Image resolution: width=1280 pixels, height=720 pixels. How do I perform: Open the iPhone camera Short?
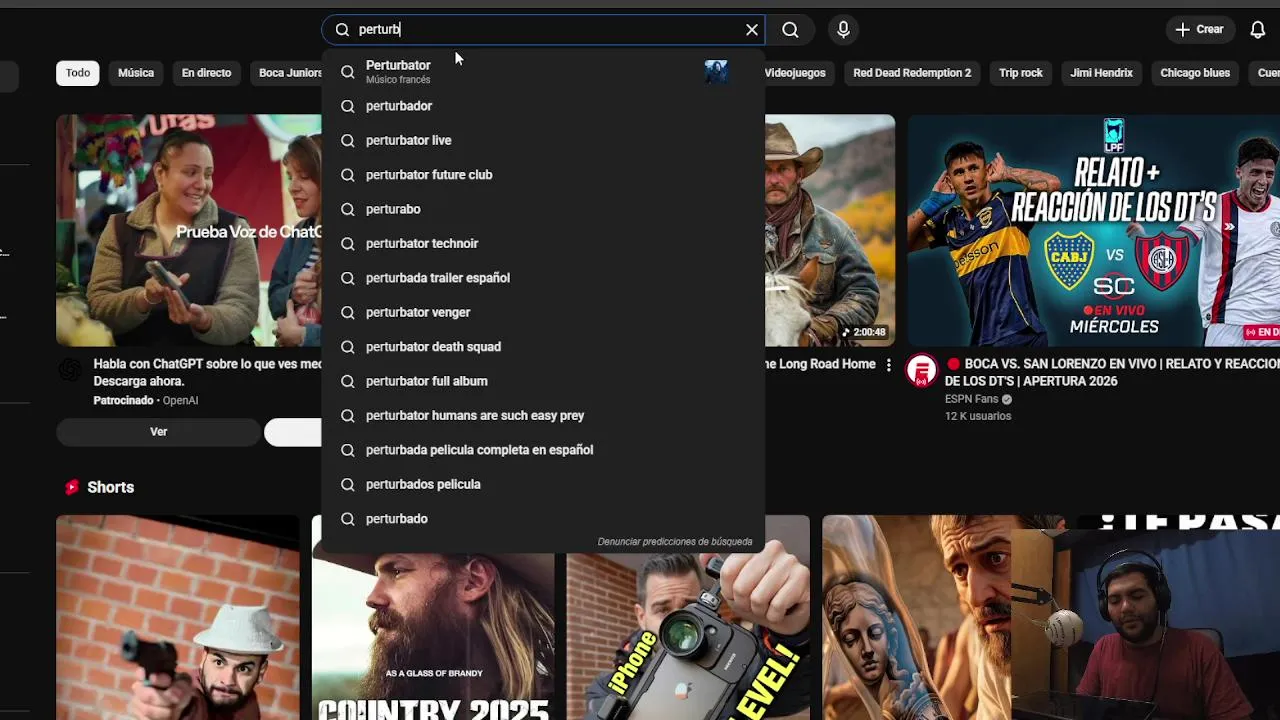[x=688, y=636]
